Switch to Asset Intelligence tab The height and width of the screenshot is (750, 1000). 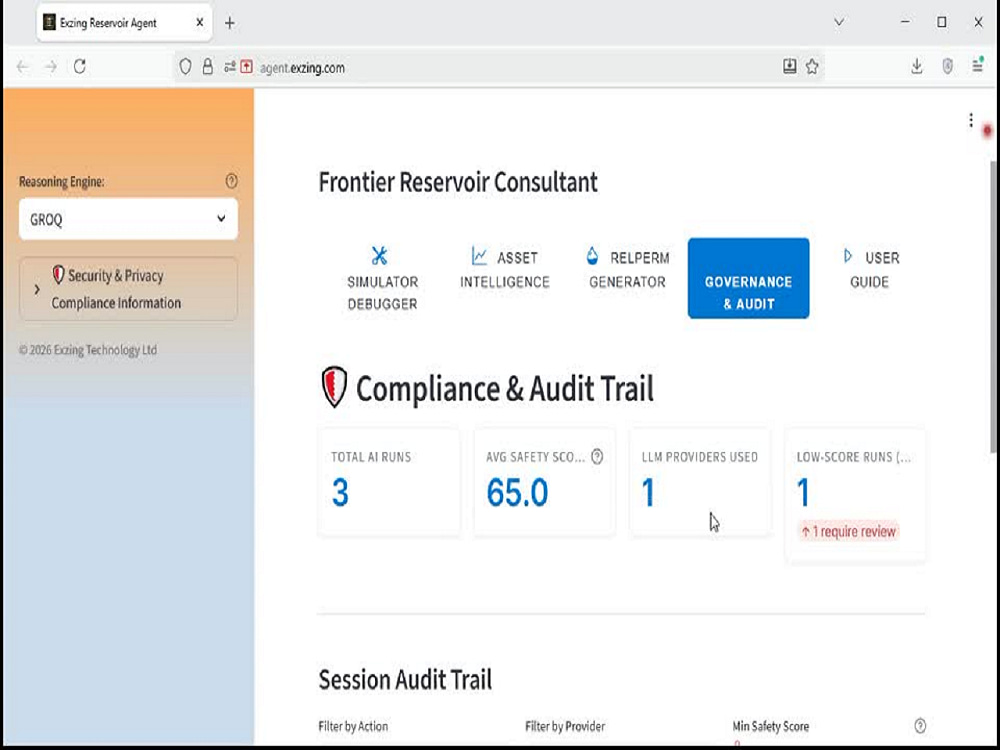point(504,269)
